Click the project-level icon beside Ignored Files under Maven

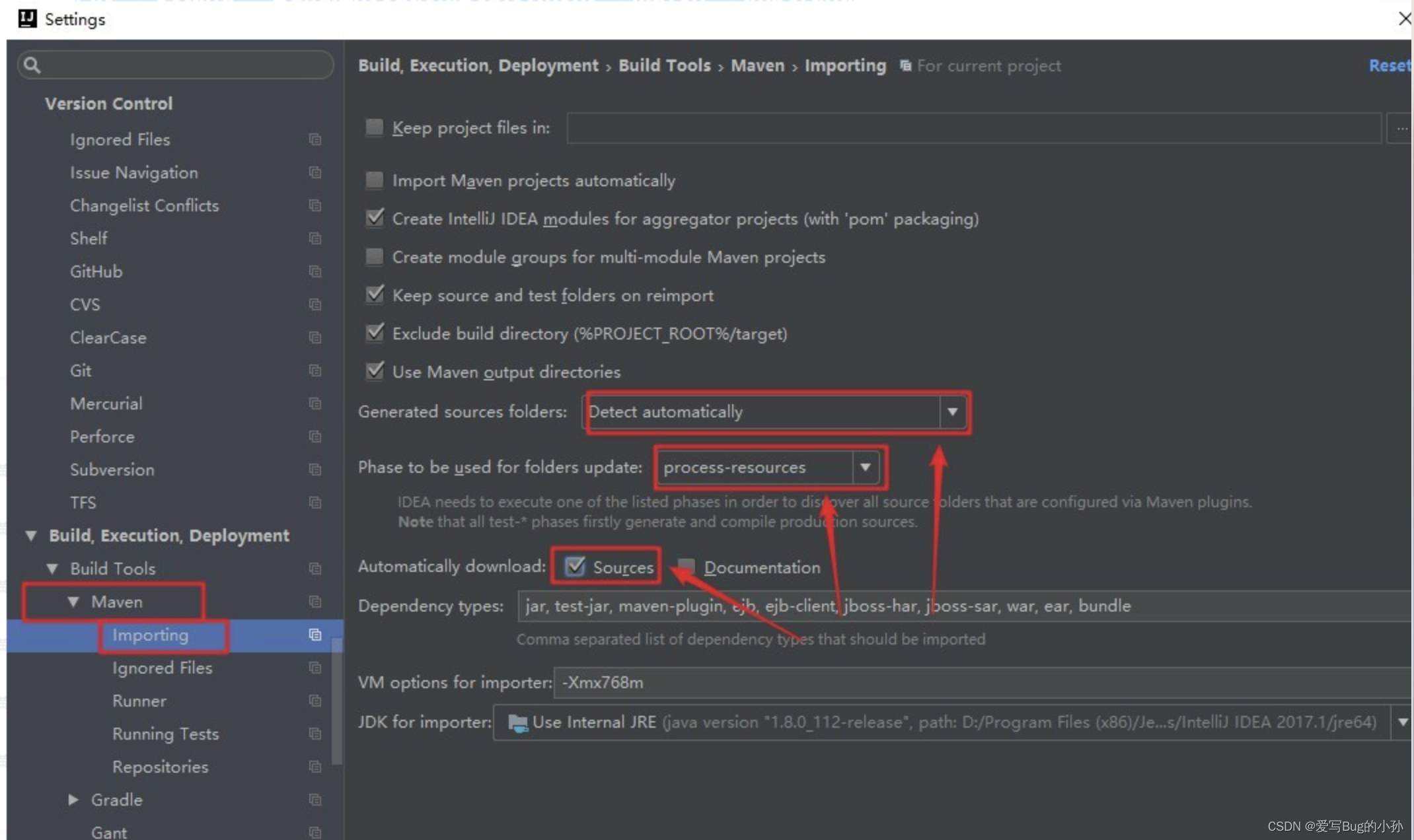[x=315, y=668]
